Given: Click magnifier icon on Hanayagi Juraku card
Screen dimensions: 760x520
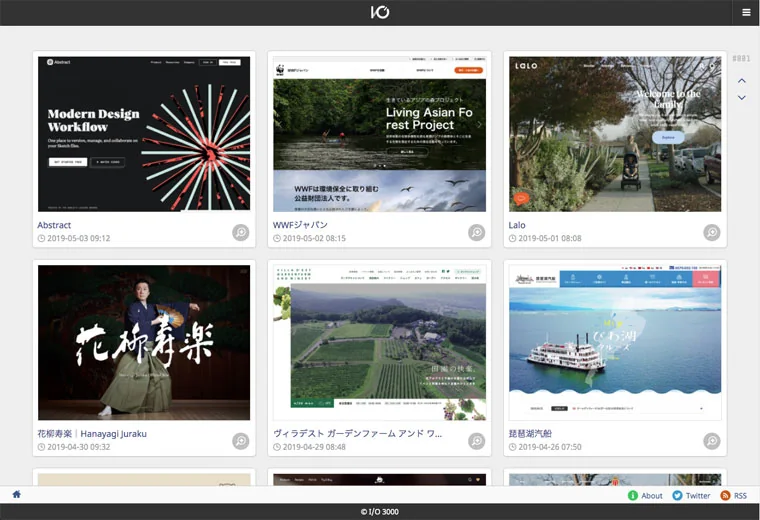Looking at the screenshot, I should 240,441.
